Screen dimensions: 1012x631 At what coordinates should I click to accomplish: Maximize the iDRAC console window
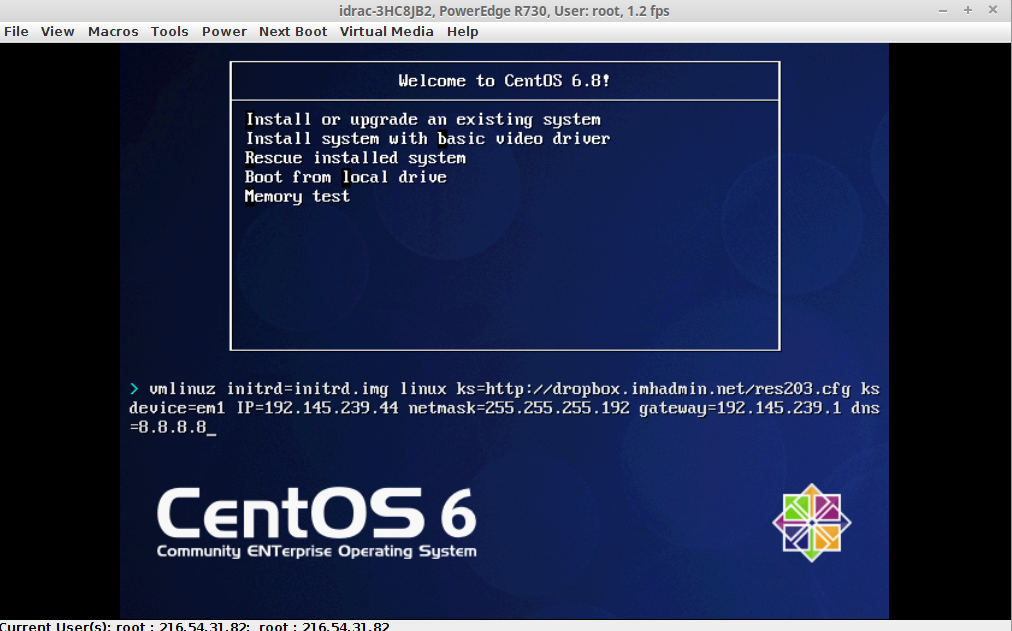pos(968,10)
